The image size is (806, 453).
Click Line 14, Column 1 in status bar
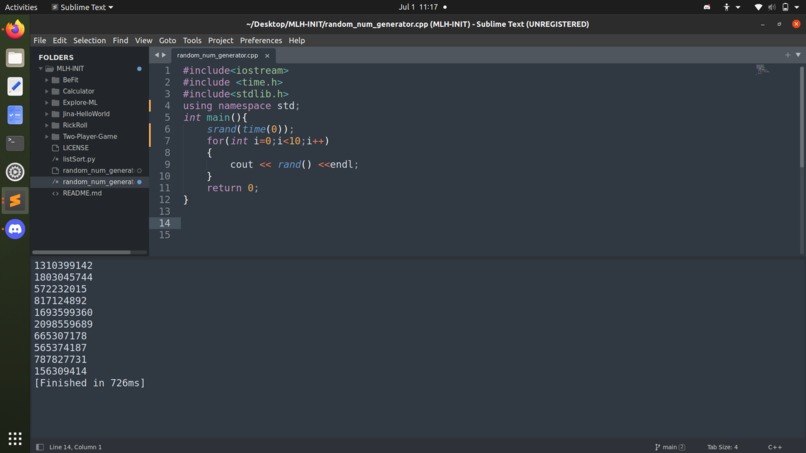pos(76,447)
